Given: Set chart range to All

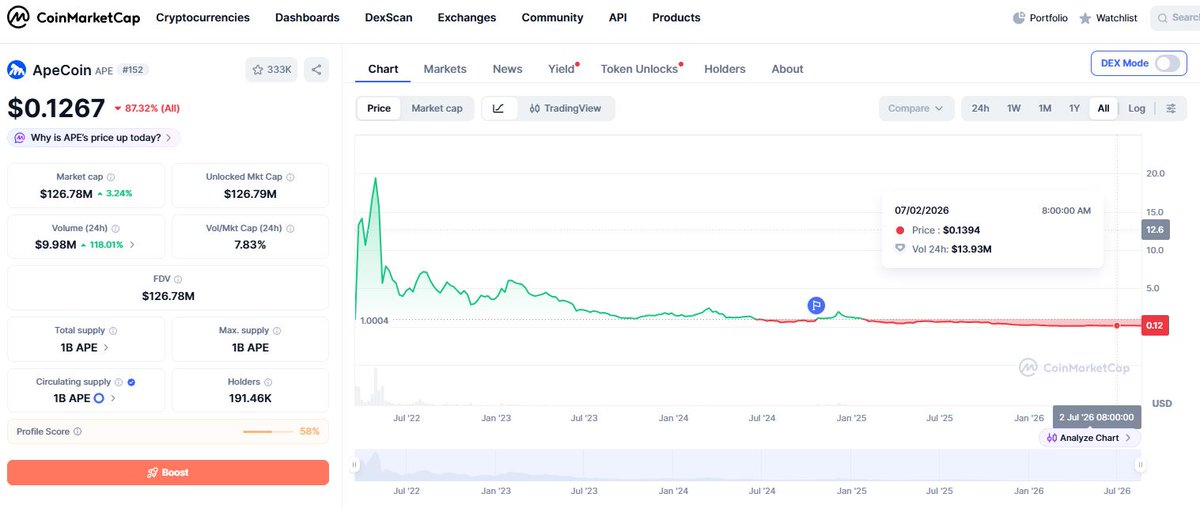Looking at the screenshot, I should tap(1103, 108).
